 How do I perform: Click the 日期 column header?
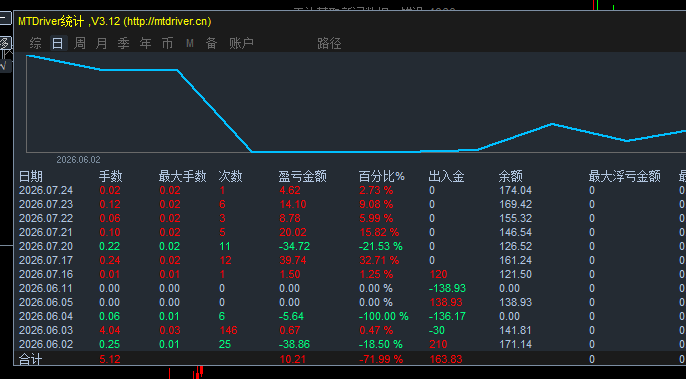[31, 176]
